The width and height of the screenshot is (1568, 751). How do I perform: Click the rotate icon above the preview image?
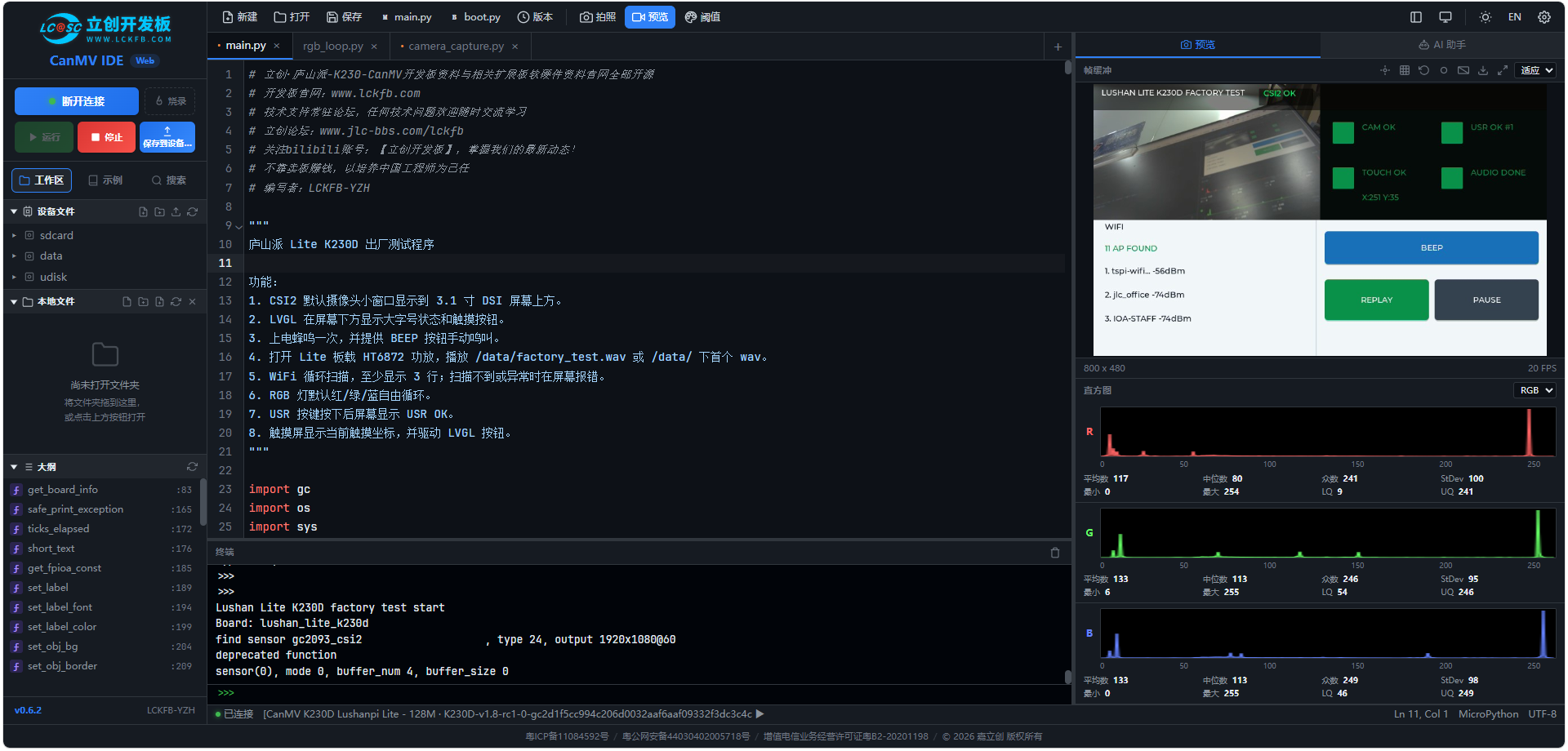(x=1424, y=70)
